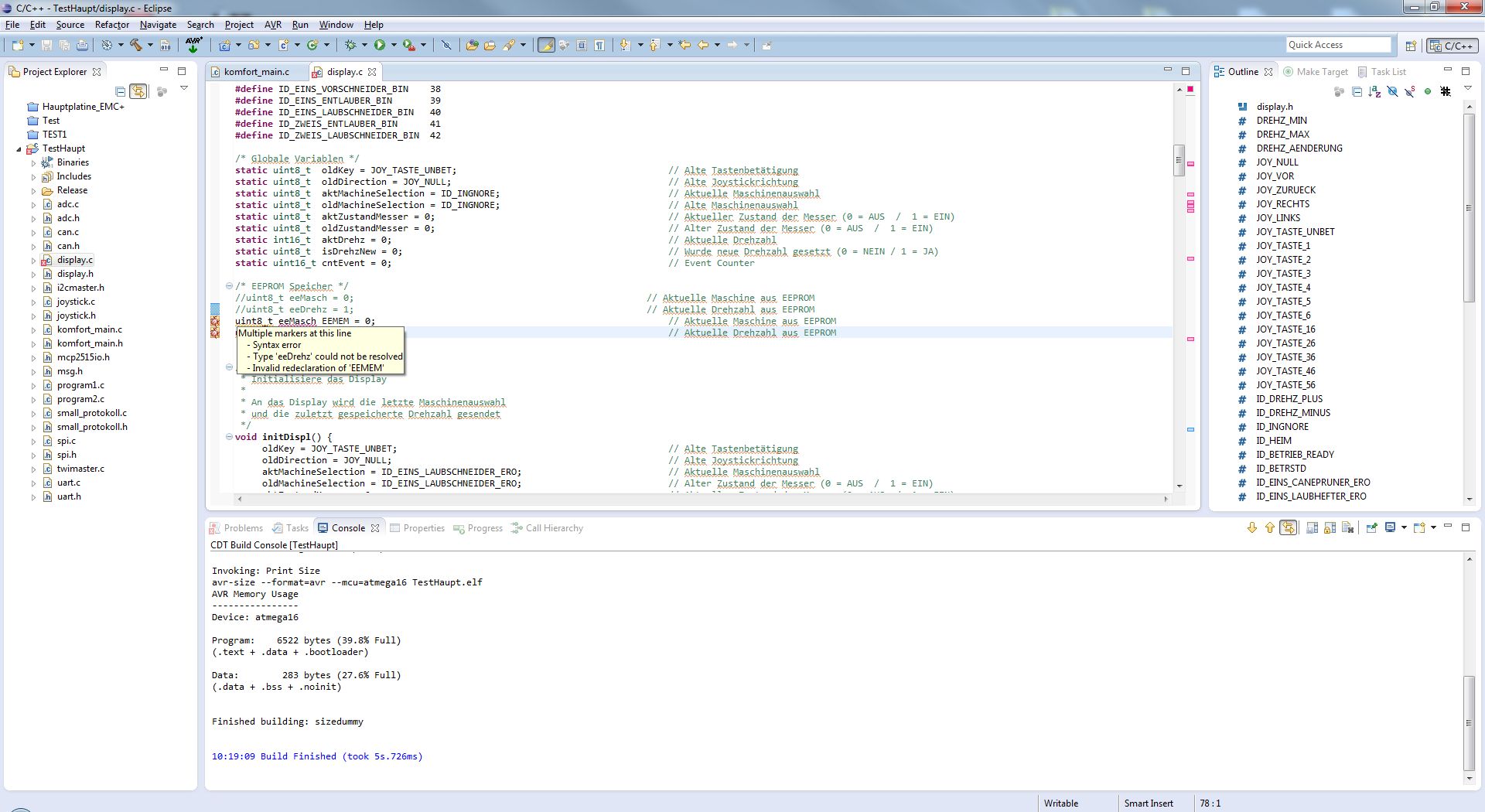
Task: Open the Run configurations dropdown arrow
Action: click(x=394, y=45)
